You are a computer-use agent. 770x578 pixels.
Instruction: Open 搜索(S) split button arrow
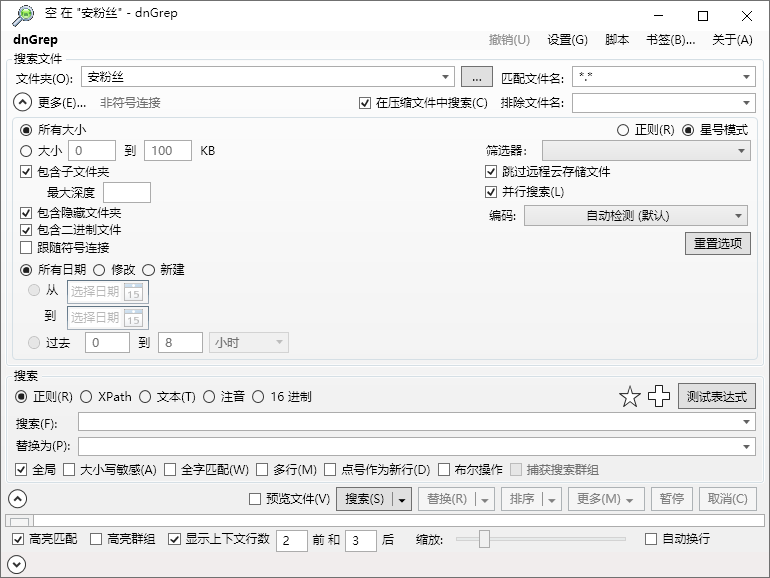[x=402, y=500]
